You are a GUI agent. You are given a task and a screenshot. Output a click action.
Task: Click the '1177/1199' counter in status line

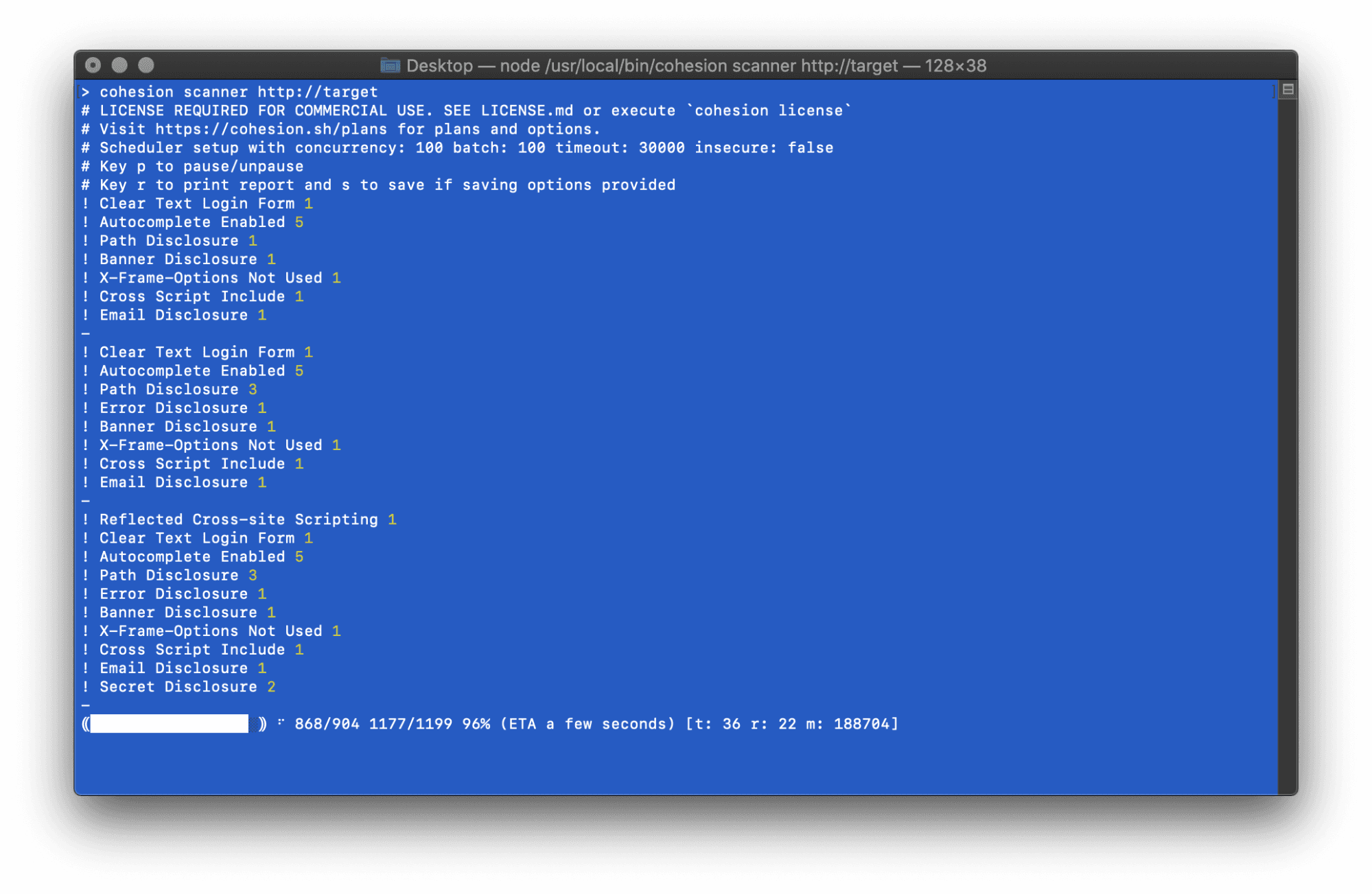pyautogui.click(x=410, y=724)
